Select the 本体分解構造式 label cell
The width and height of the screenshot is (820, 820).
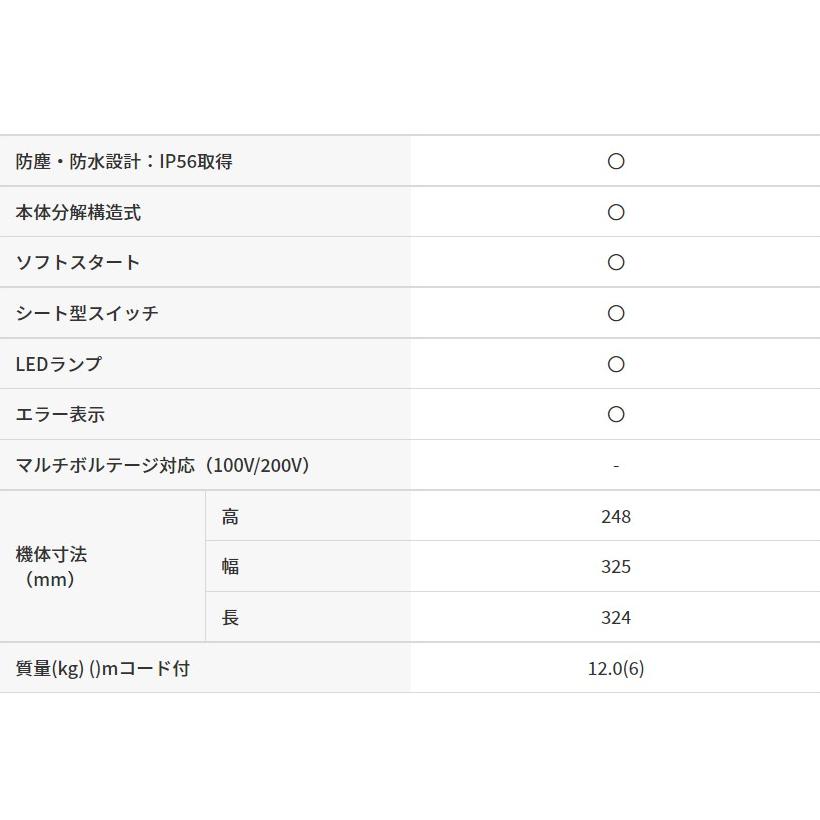[78, 212]
